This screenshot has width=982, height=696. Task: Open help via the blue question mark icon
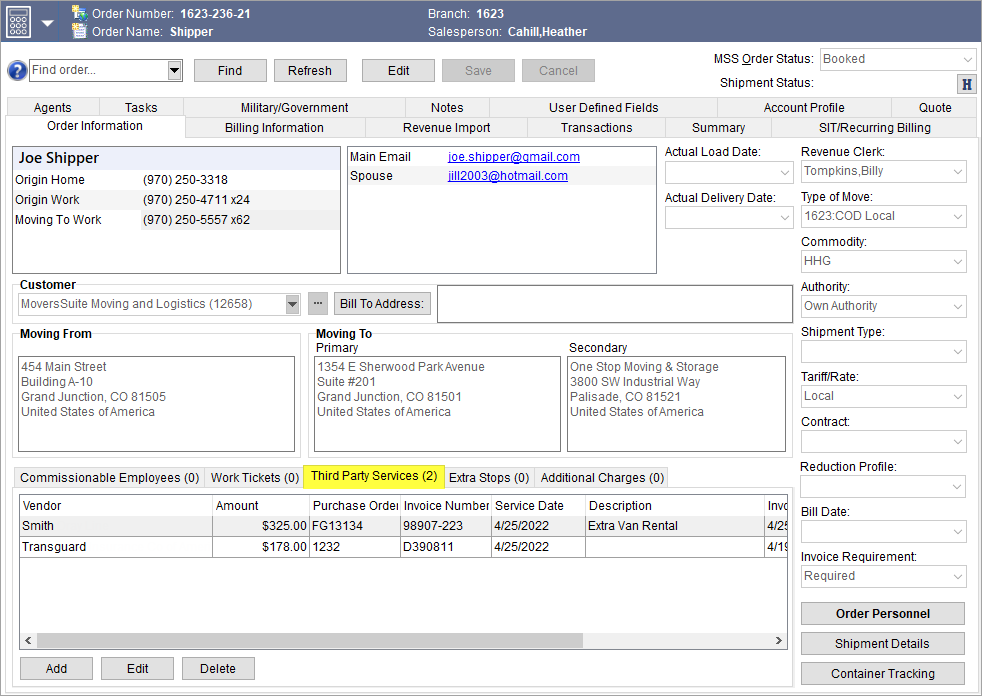tap(16, 70)
